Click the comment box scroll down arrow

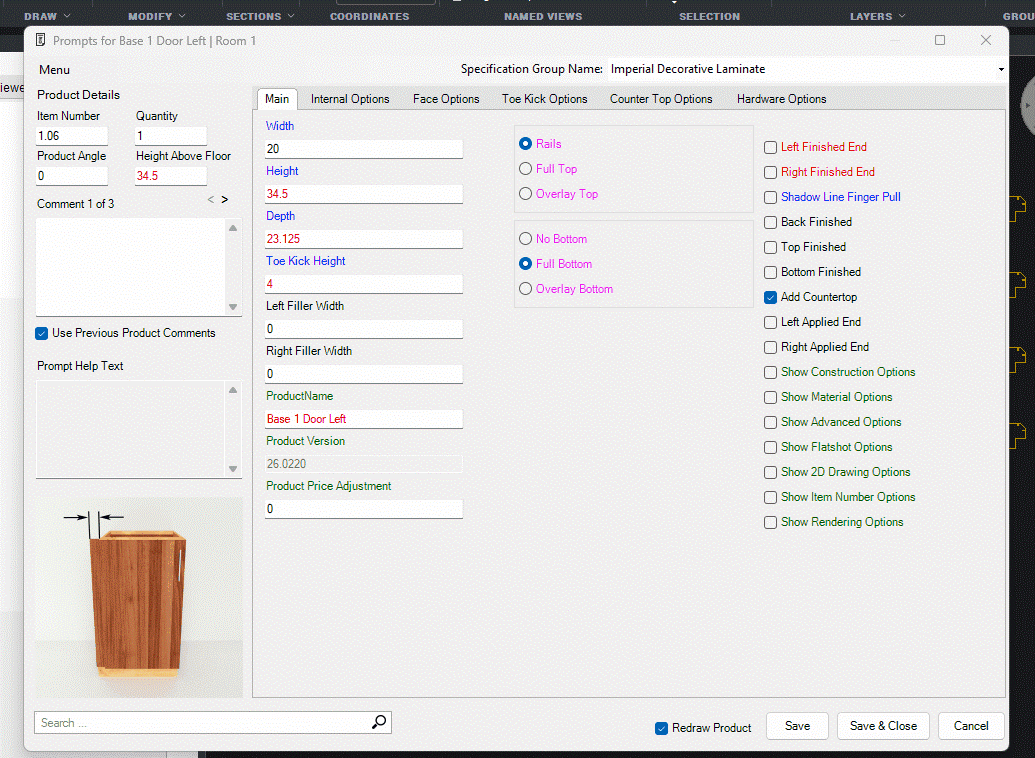(x=233, y=307)
